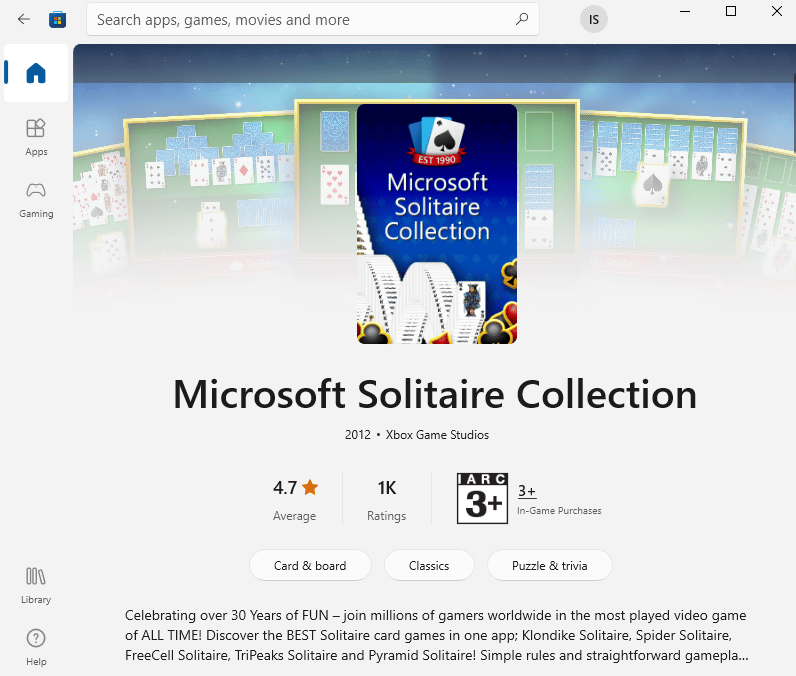
Task: Open the Library in sidebar
Action: (x=36, y=584)
